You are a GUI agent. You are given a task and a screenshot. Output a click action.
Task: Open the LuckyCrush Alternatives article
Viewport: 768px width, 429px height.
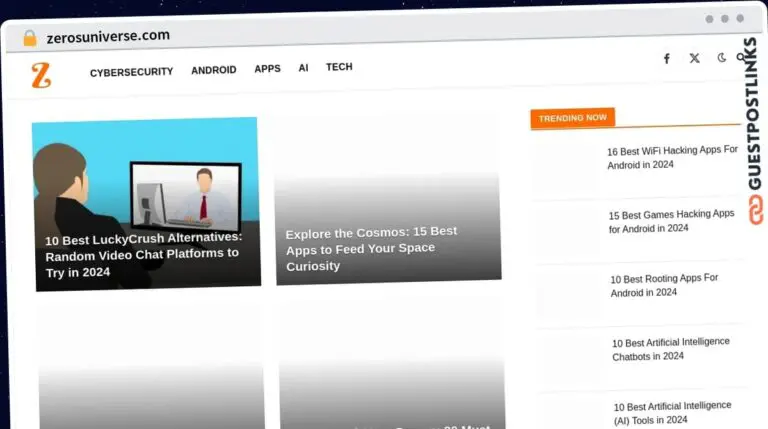pyautogui.click(x=144, y=255)
